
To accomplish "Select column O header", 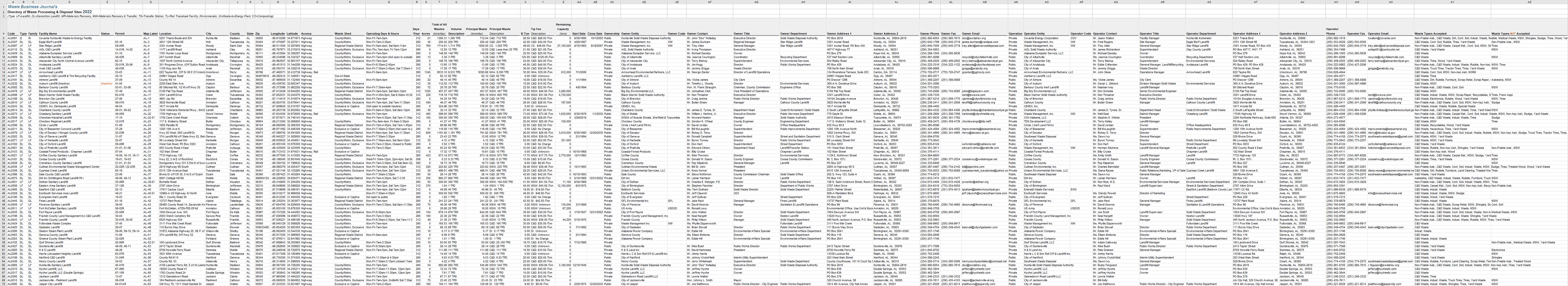I will point(317,2).
